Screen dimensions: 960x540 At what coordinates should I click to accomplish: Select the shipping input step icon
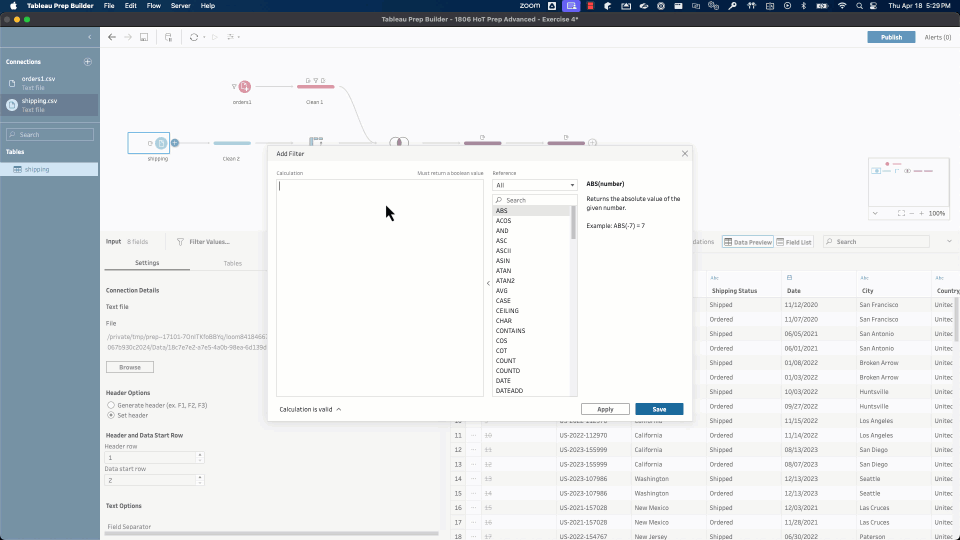pyautogui.click(x=160, y=143)
